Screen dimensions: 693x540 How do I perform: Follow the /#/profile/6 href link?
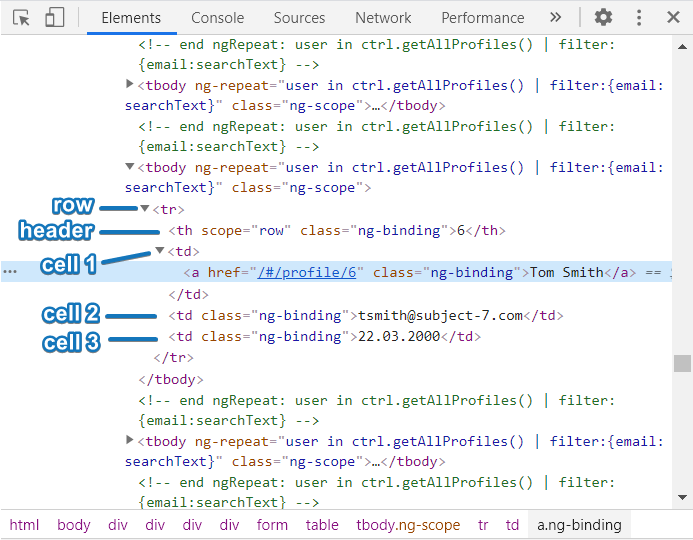click(313, 272)
